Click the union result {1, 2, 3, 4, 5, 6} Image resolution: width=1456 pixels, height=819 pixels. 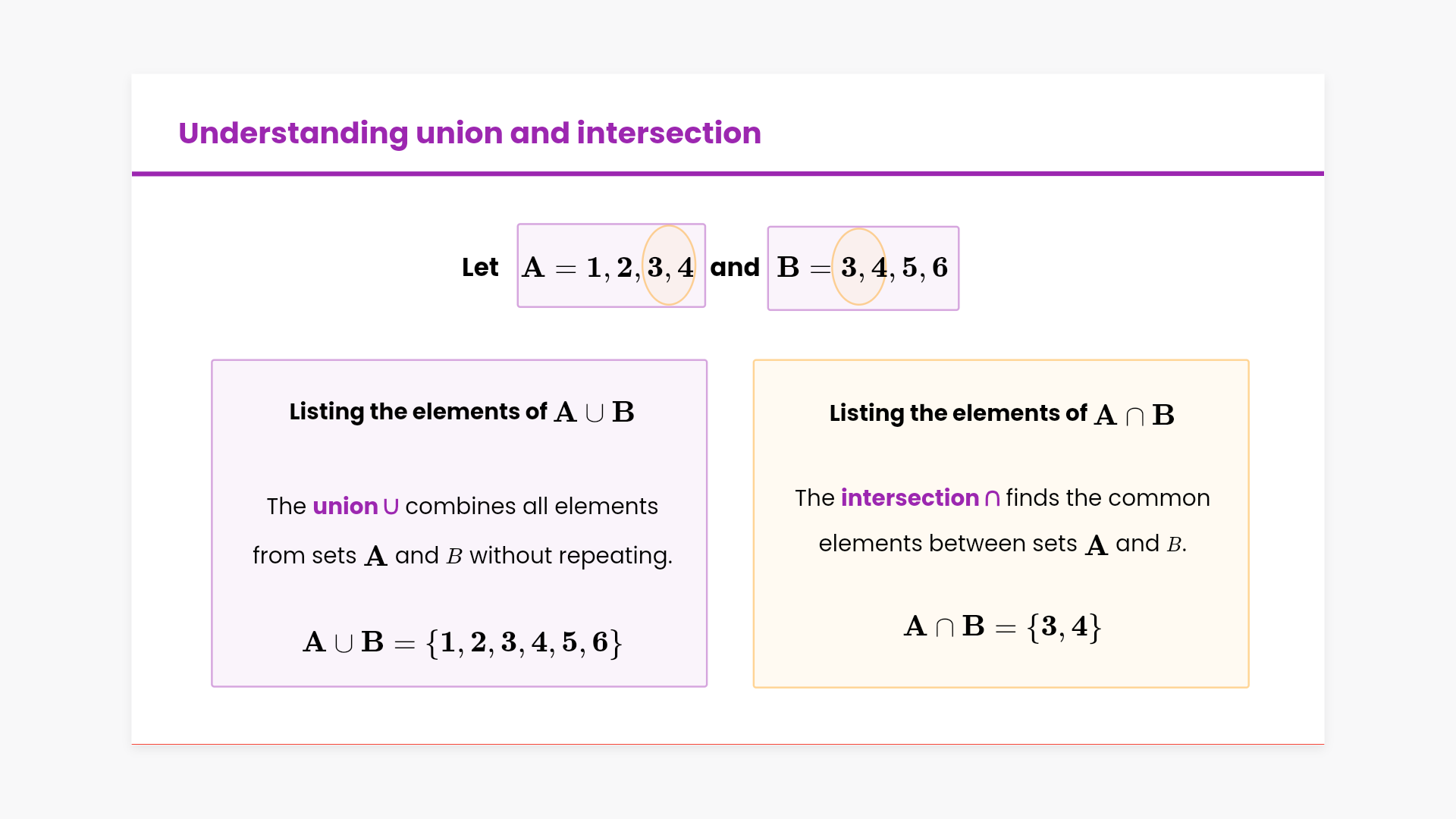tap(524, 642)
